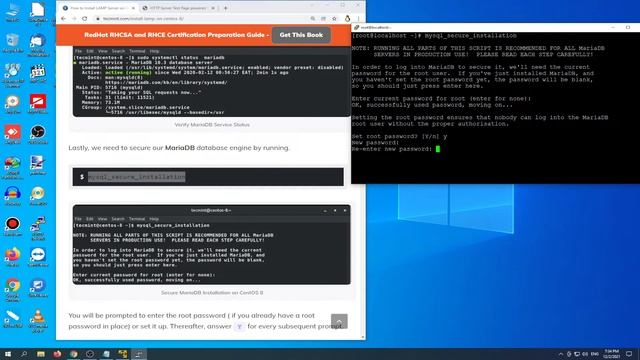Open Mozilla Thunderbird desktop icon
Screen dimensions: 640x360
(38, 43)
